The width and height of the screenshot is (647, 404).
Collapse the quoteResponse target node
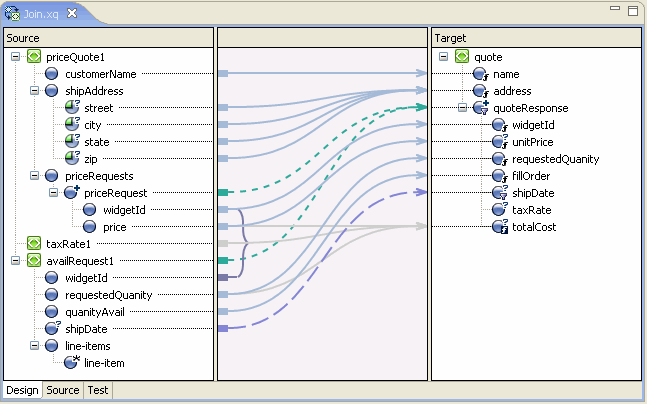[x=463, y=108]
